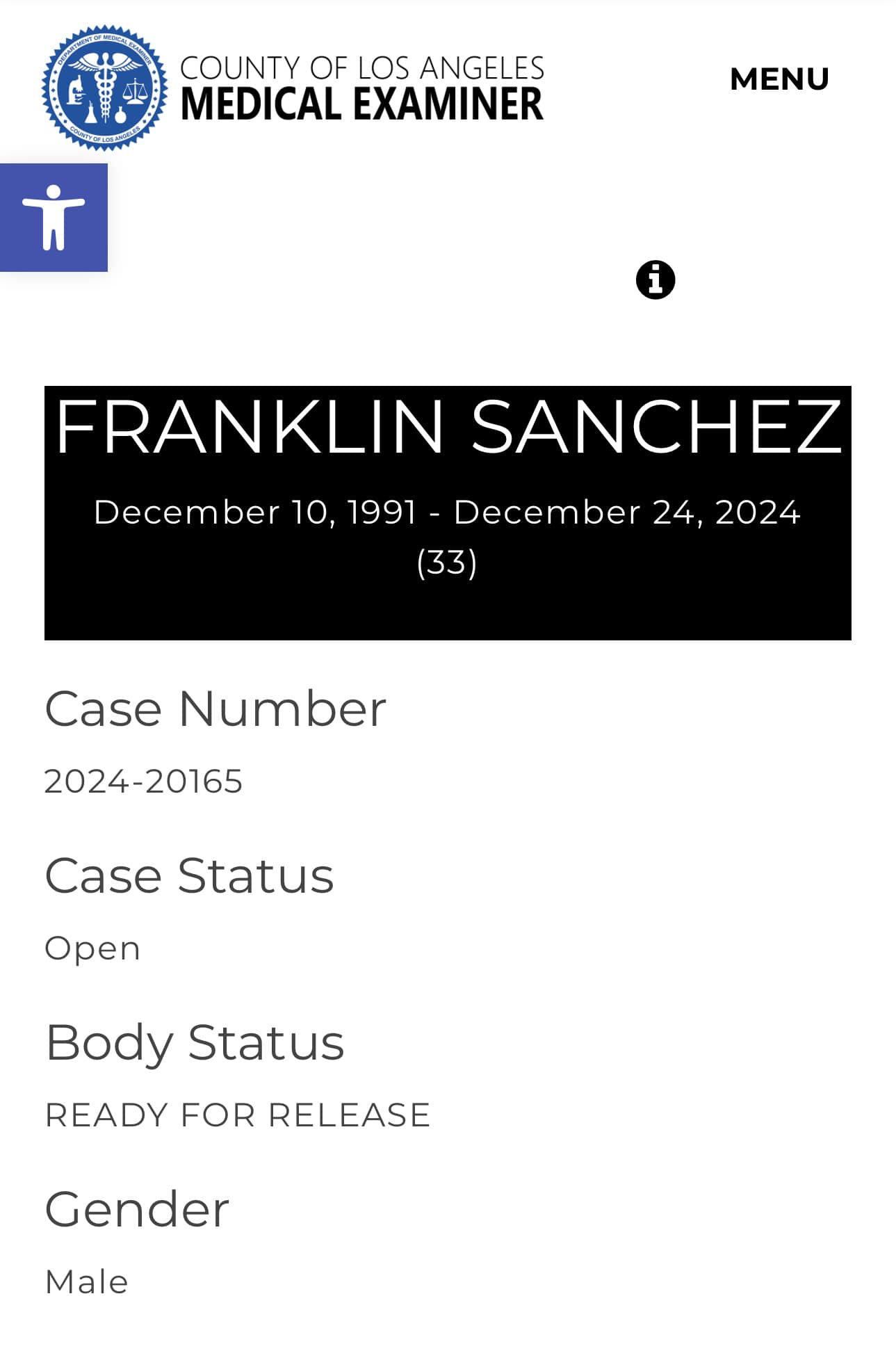Click the Body Status heading
The image size is (896, 1351).
pyautogui.click(x=195, y=1043)
